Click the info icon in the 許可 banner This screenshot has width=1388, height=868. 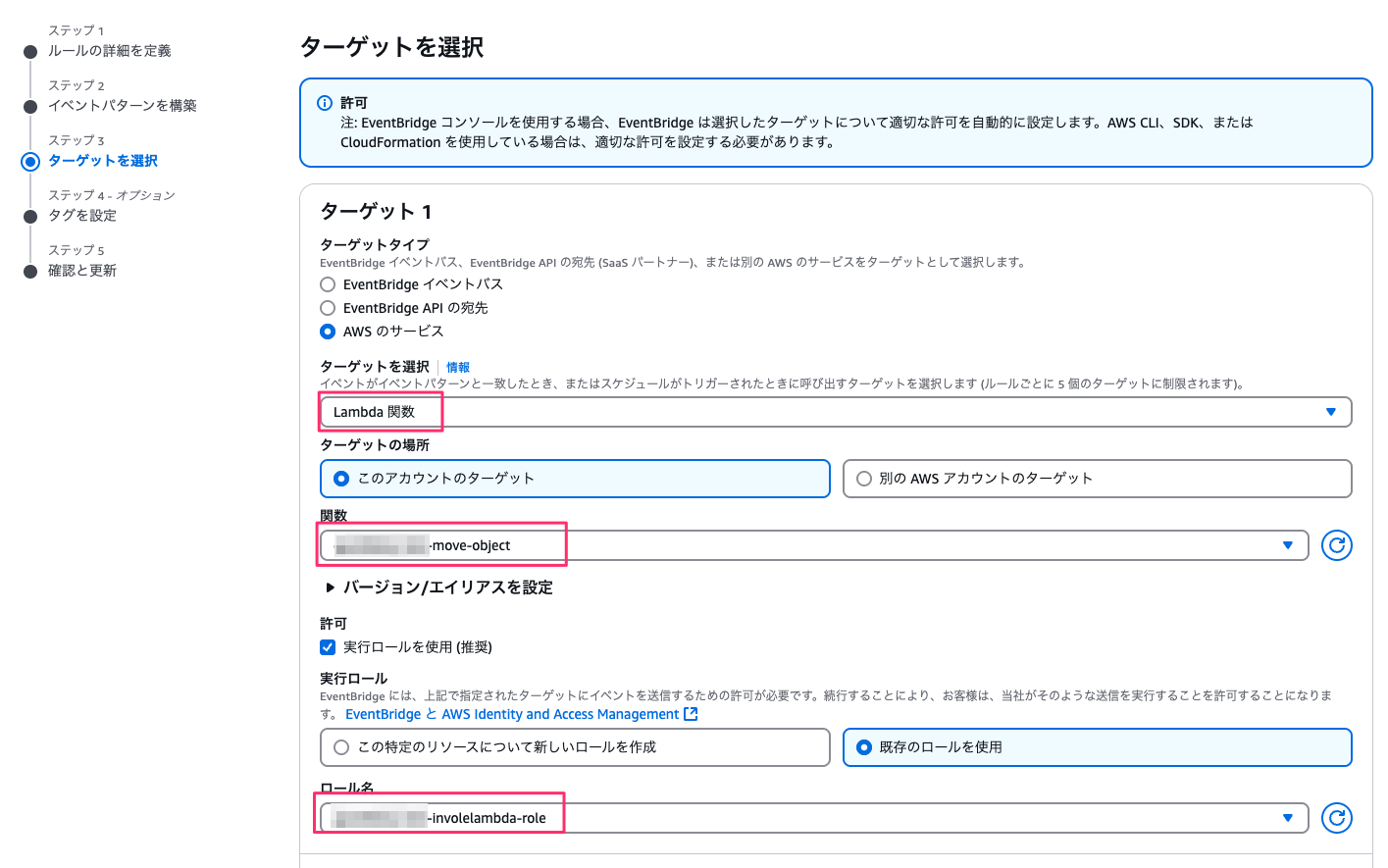click(x=325, y=103)
